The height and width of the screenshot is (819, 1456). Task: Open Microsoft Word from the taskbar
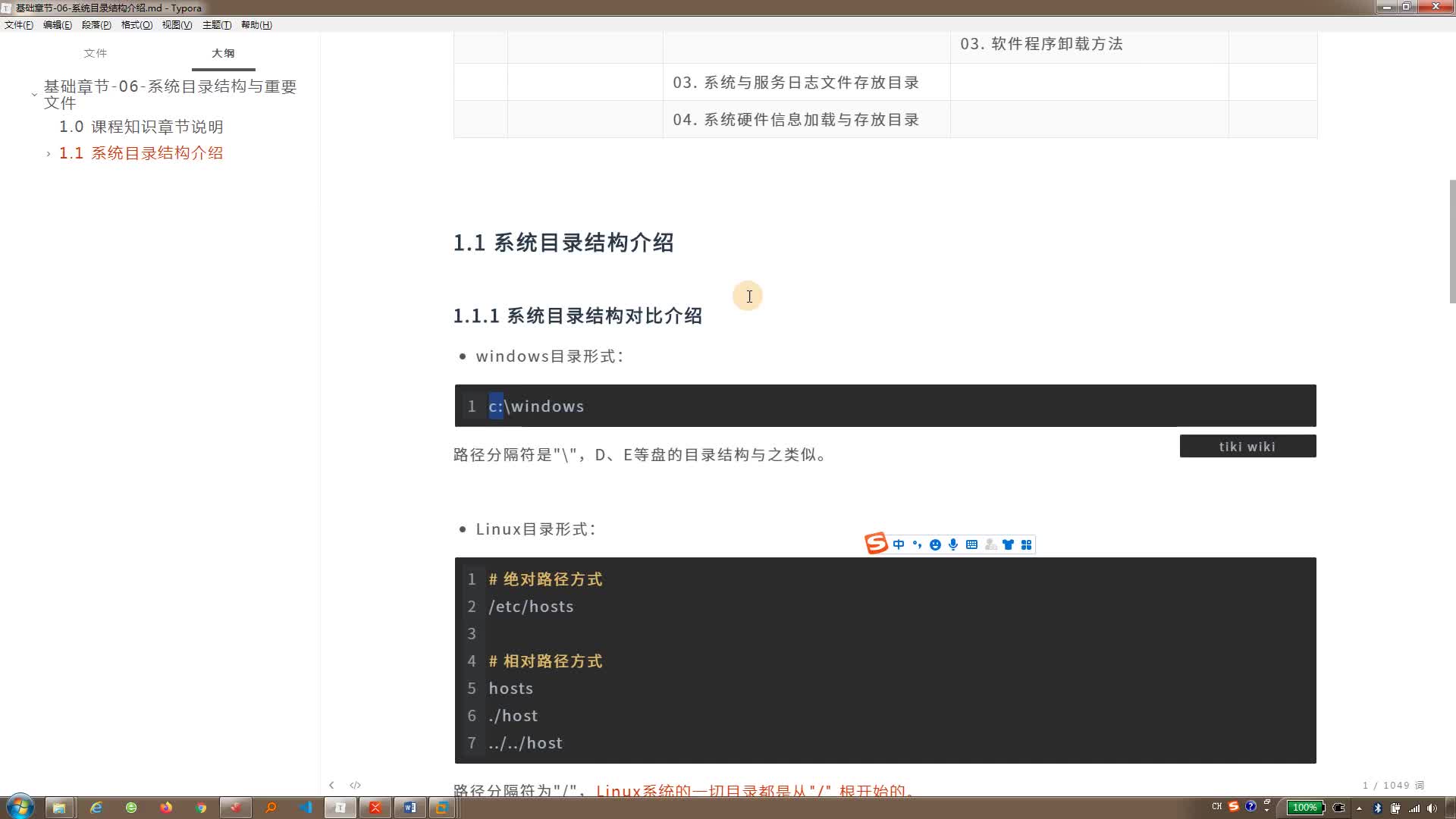[x=410, y=808]
